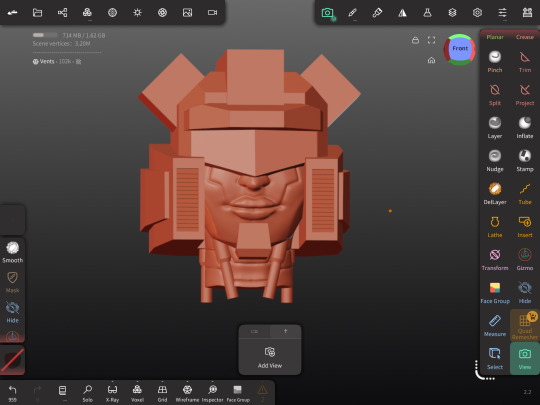Select the Gizmo tool

525,260
